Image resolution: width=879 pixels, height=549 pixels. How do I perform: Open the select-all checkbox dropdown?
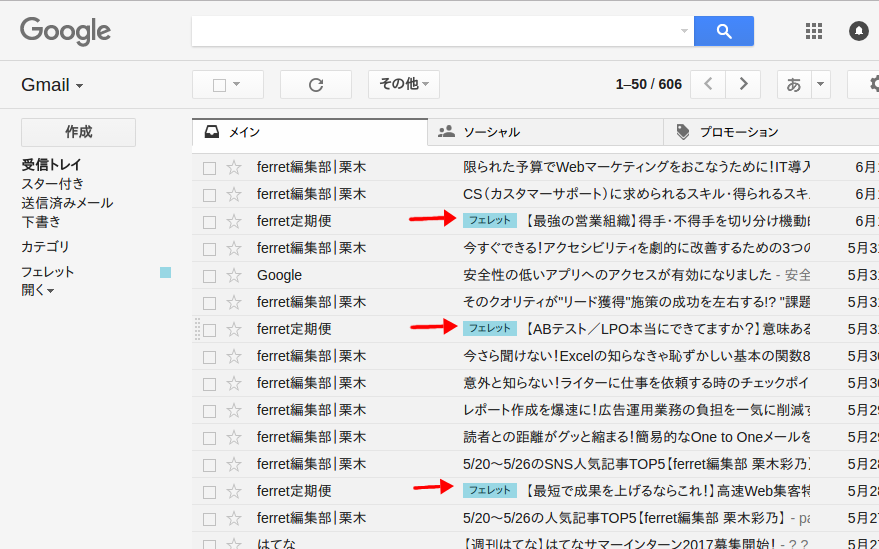237,84
